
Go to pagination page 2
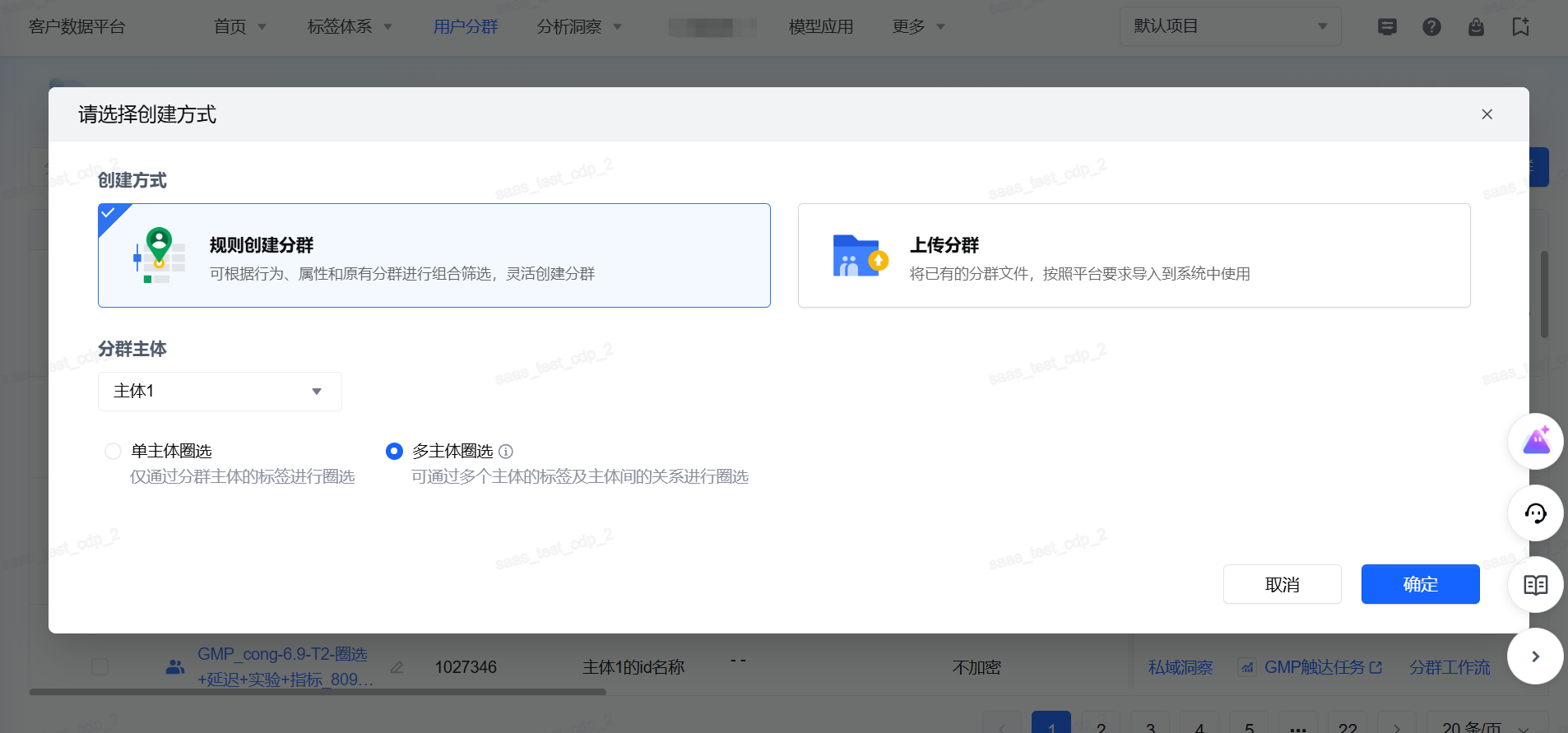click(1101, 725)
